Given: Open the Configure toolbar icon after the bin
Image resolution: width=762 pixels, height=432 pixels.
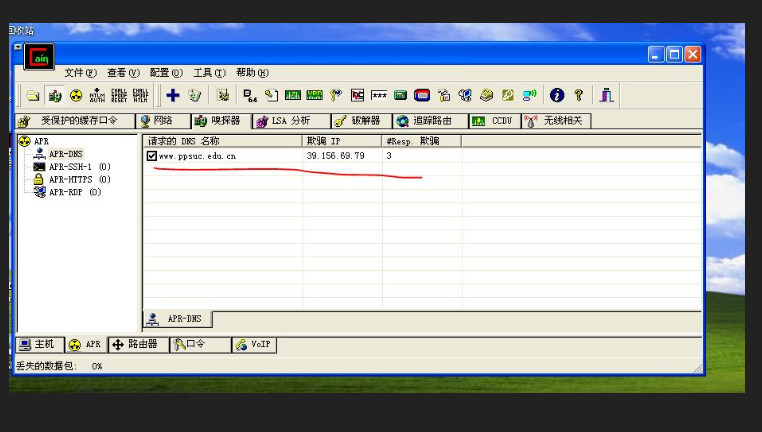Looking at the screenshot, I should 223,95.
